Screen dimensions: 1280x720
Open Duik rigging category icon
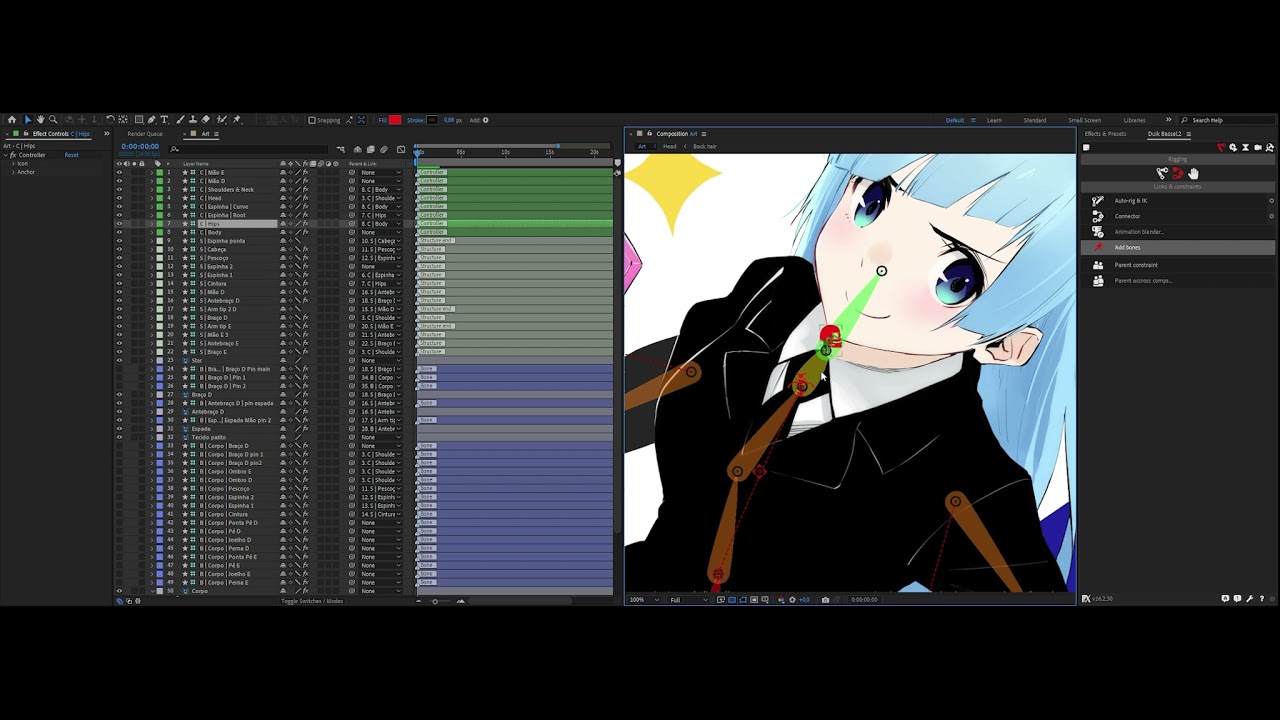(1222, 148)
